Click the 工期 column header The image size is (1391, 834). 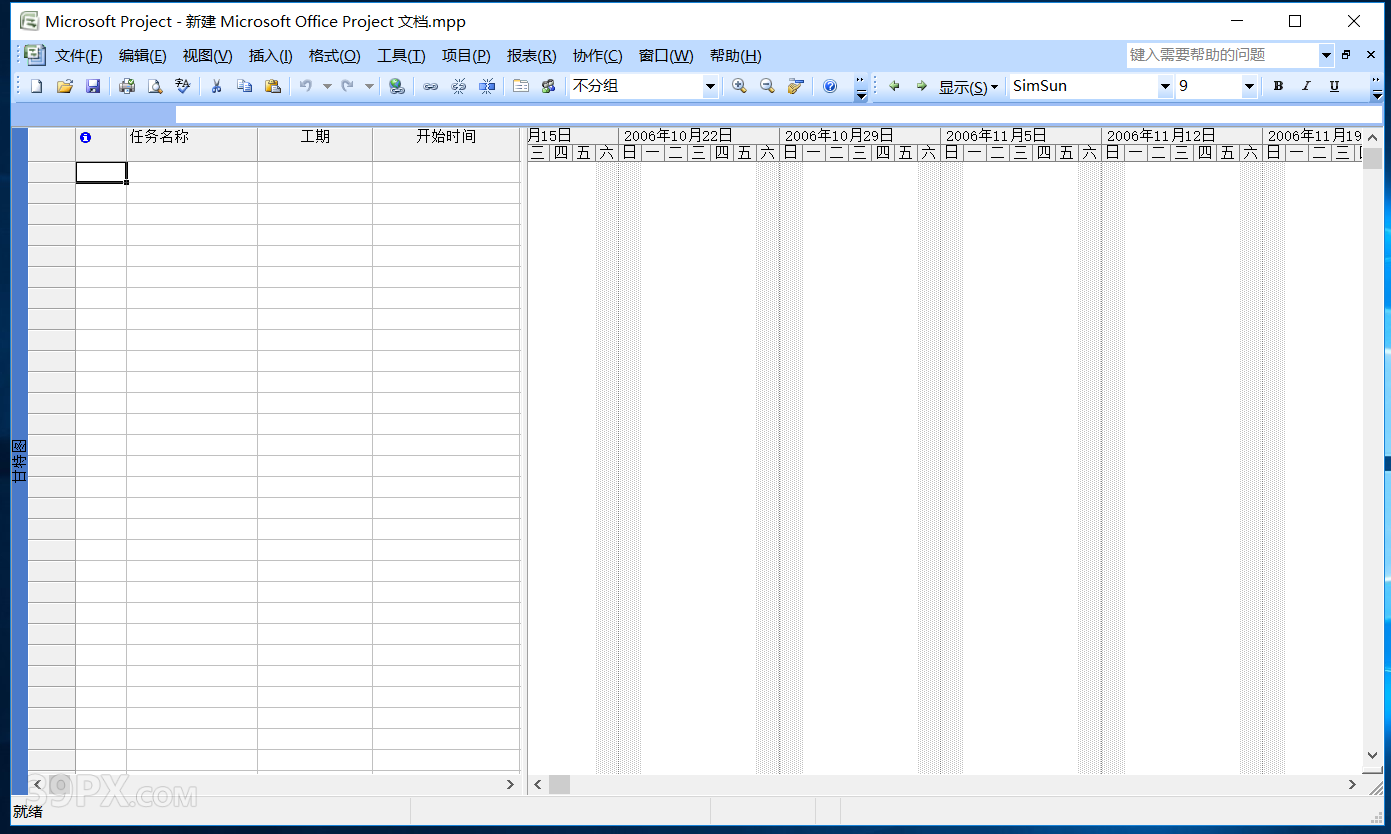point(315,144)
